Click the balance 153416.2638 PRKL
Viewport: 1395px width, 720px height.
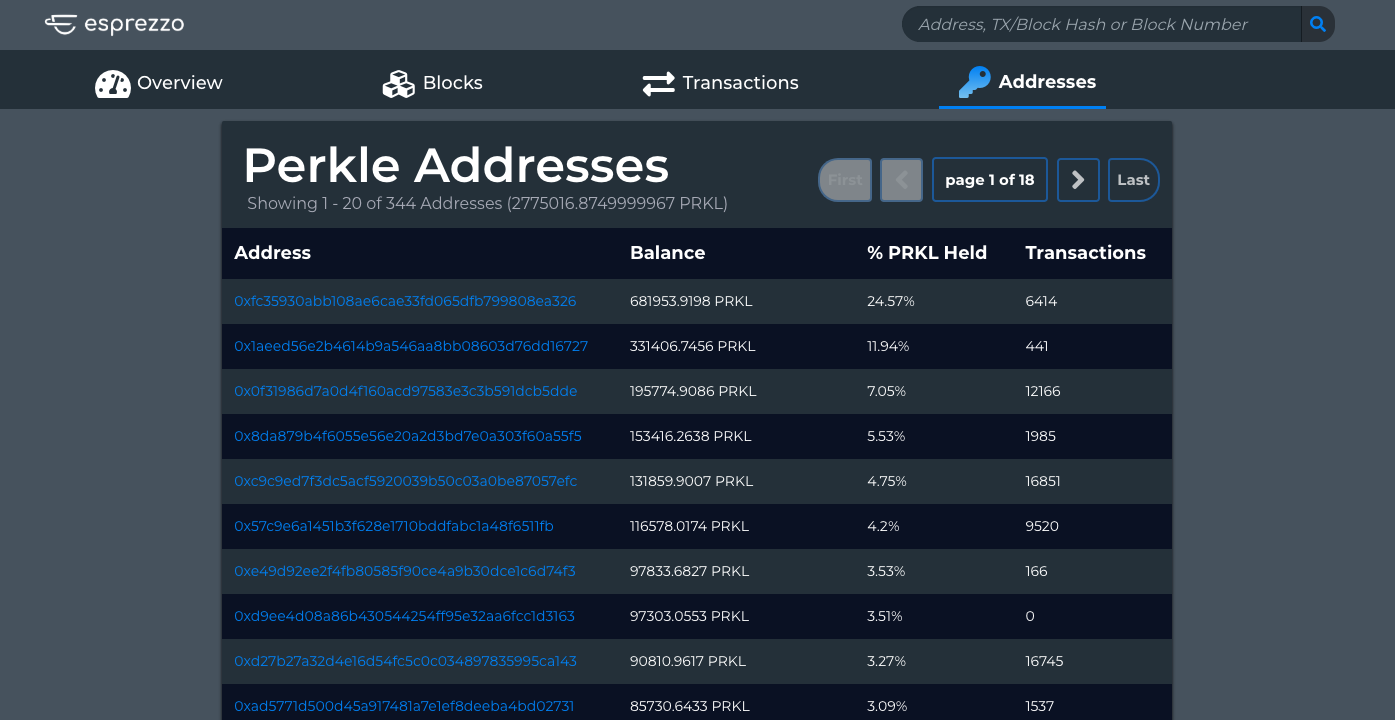pyautogui.click(x=691, y=436)
